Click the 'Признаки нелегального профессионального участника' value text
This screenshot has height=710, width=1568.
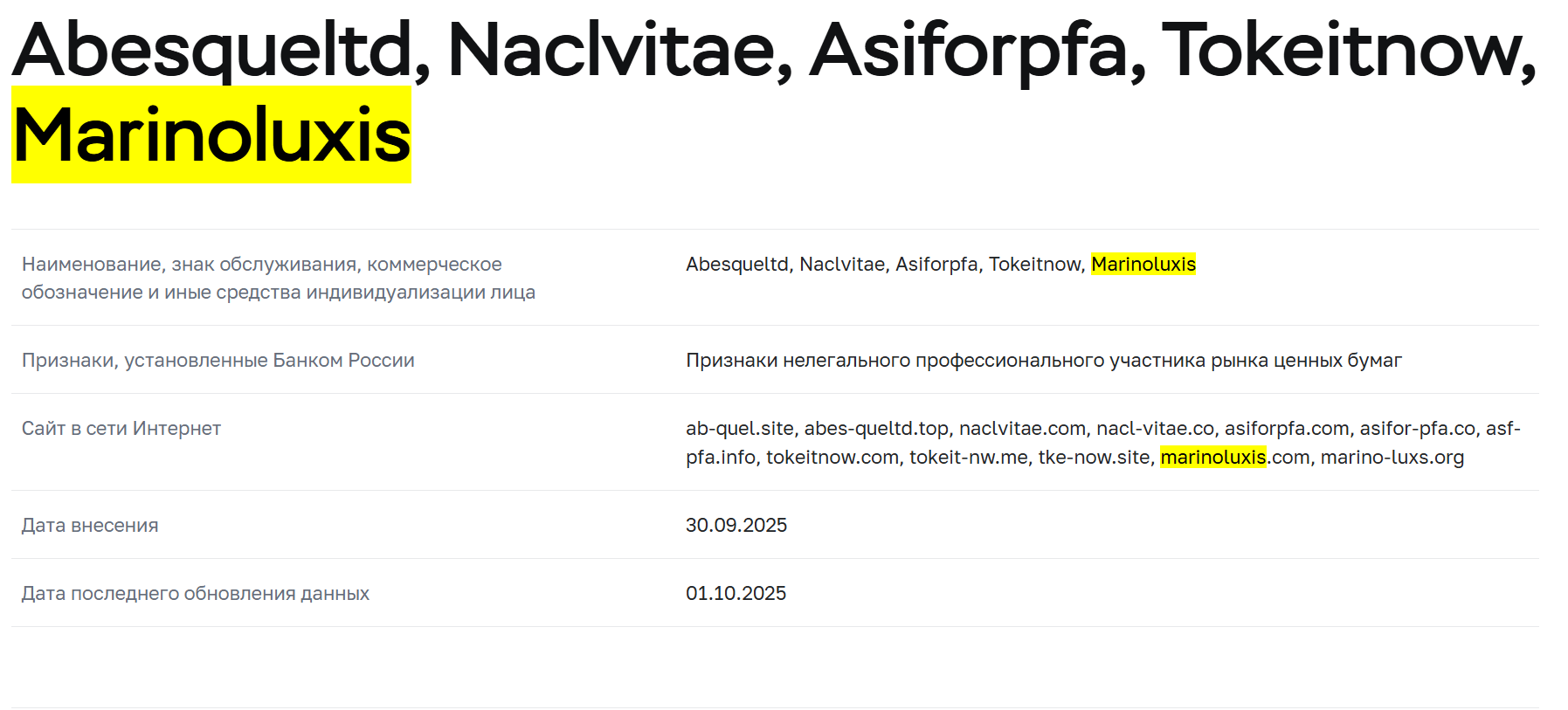[1043, 361]
